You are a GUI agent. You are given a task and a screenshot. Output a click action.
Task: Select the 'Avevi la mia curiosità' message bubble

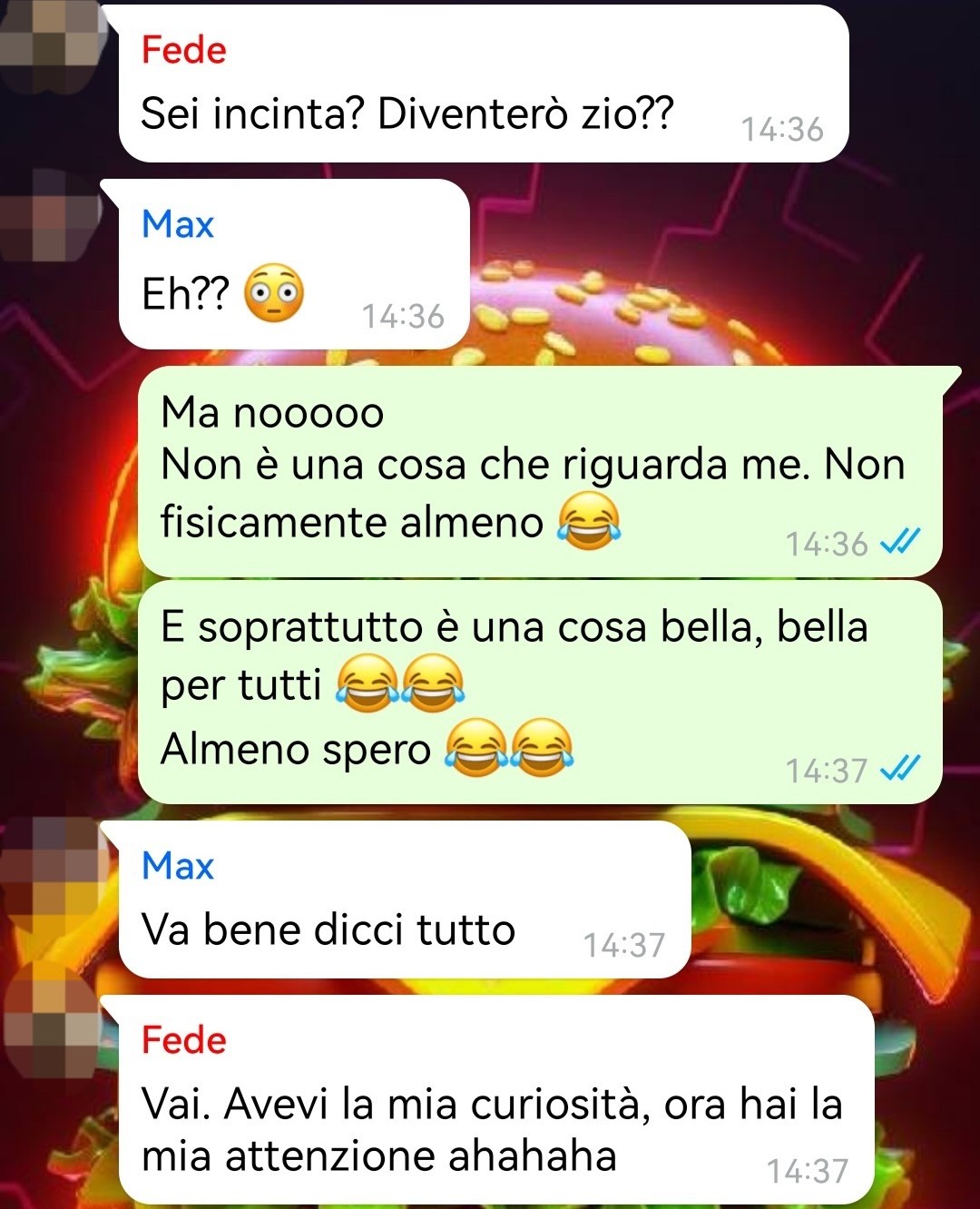coord(495,1100)
